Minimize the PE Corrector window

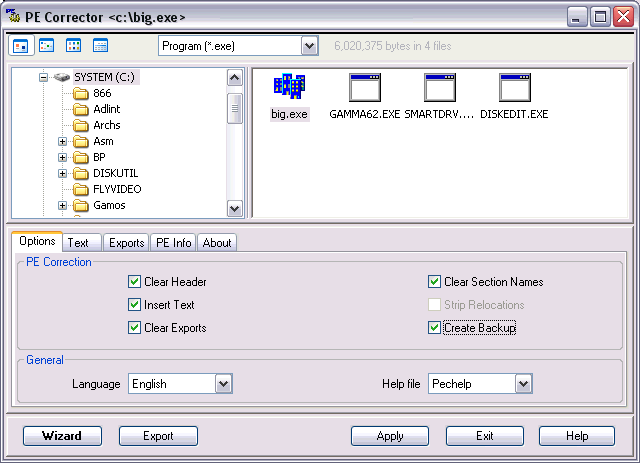[577, 17]
